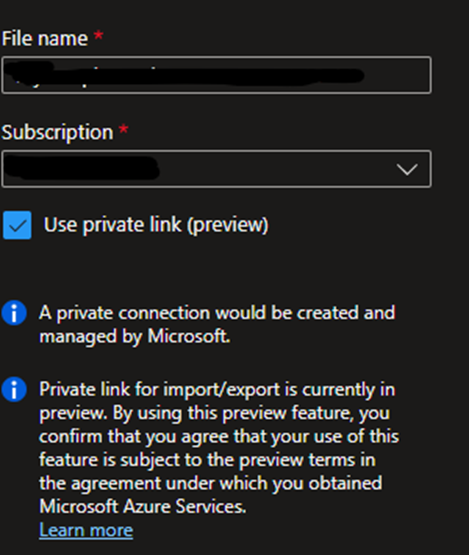This screenshot has height=555, width=469.
Task: Click 'feature is subject to the preview terms' line
Action: [x=207, y=460]
